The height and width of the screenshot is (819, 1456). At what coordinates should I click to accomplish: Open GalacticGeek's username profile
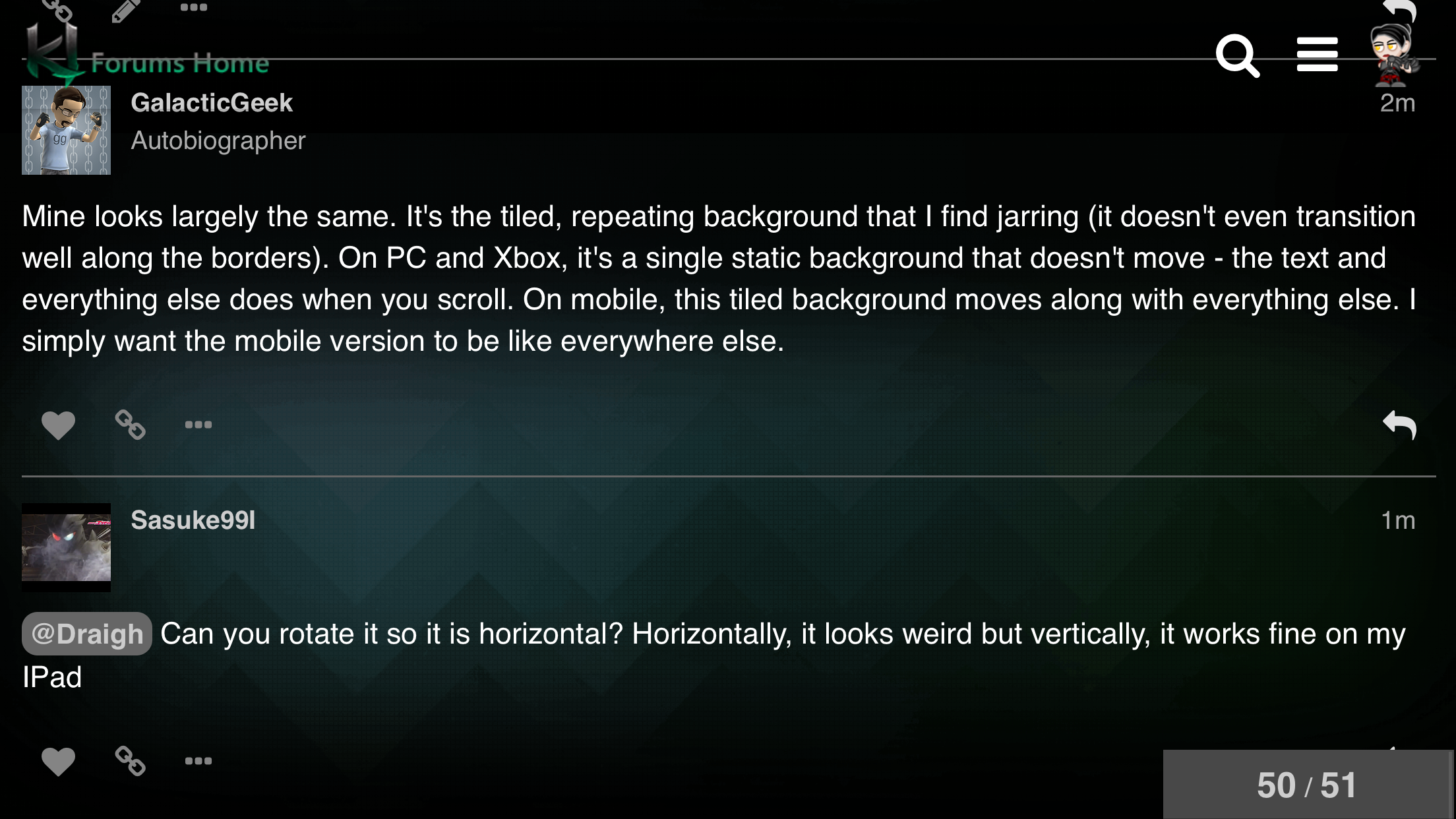point(212,103)
